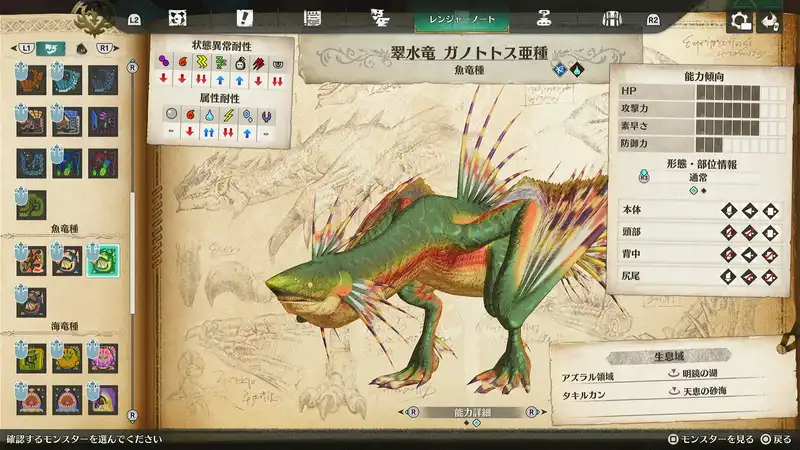Click the back arrow icon at top right
The image size is (800, 450).
[x=769, y=21]
